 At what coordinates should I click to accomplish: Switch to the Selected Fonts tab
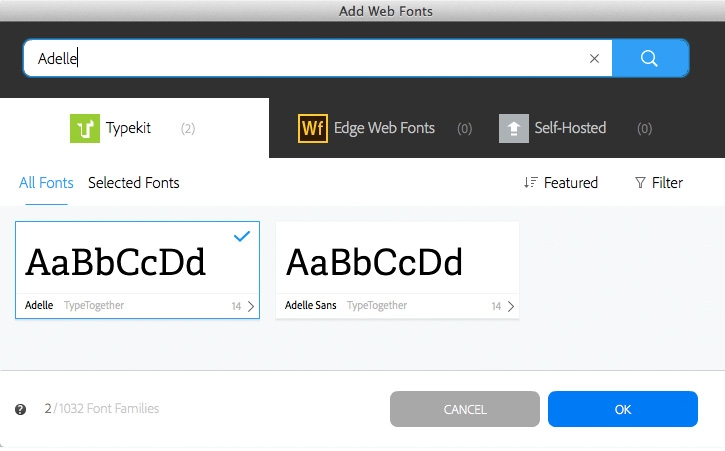click(134, 183)
